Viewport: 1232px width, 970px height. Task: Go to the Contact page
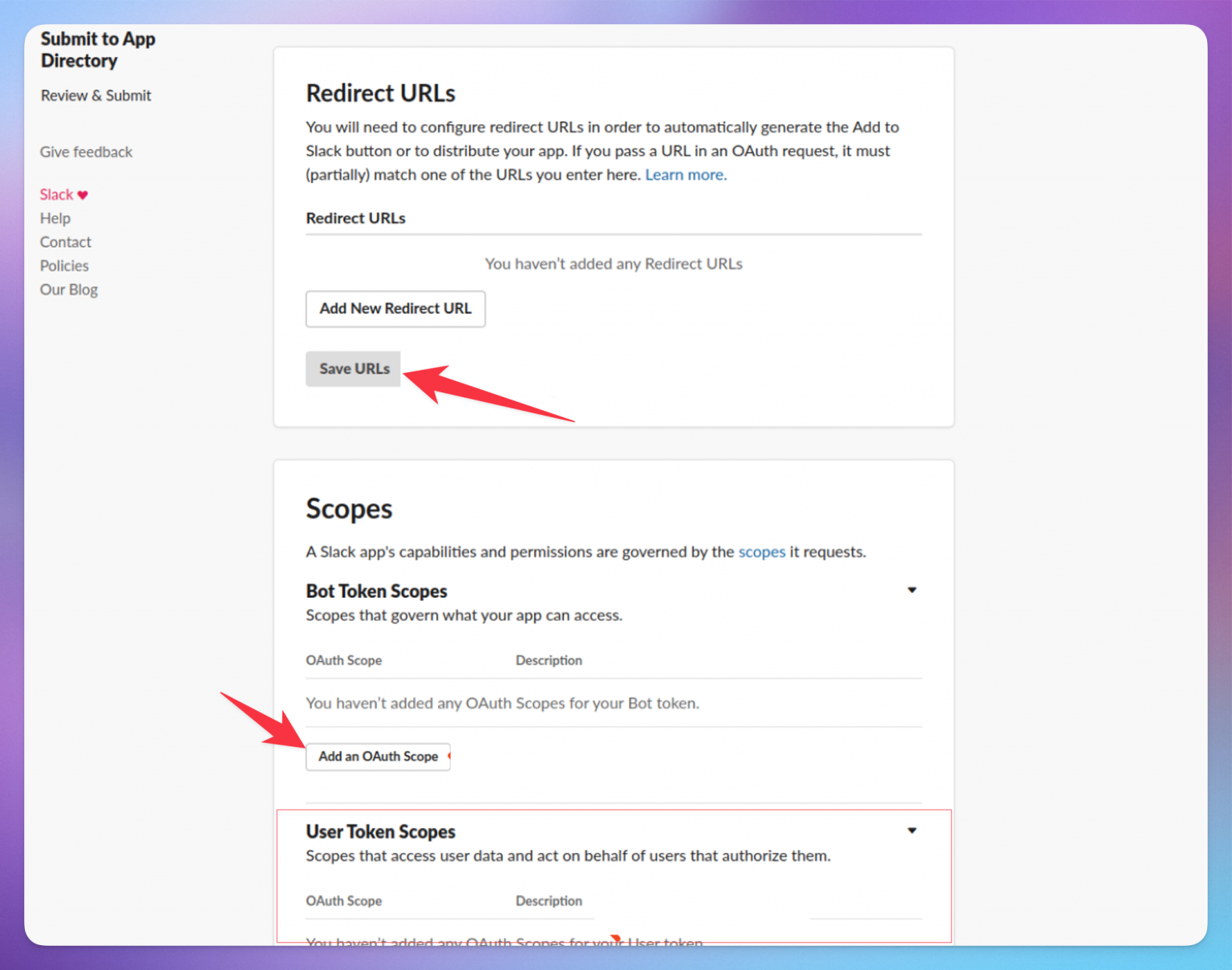pyautogui.click(x=65, y=241)
